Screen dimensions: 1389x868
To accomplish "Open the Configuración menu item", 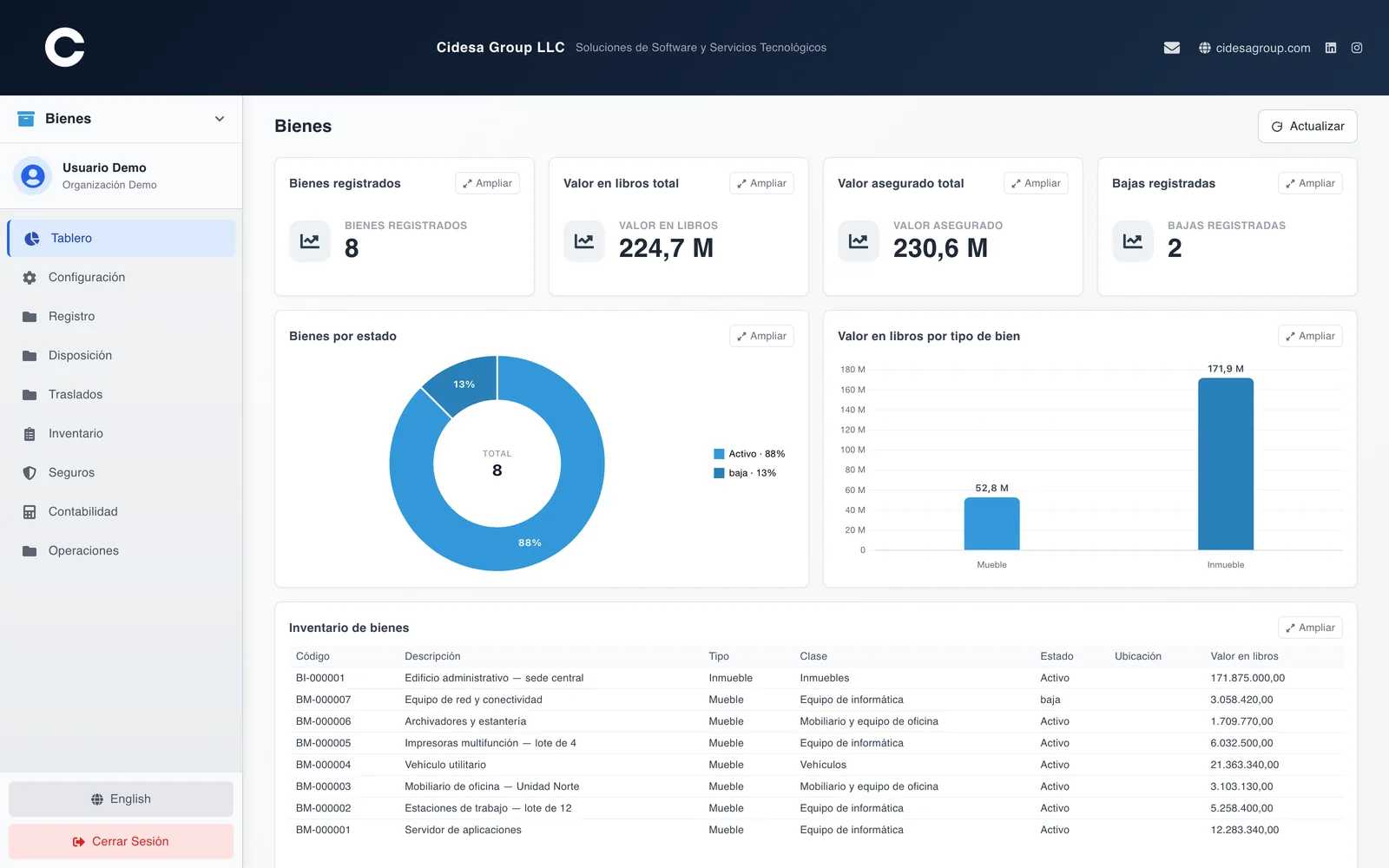I will click(x=122, y=278).
